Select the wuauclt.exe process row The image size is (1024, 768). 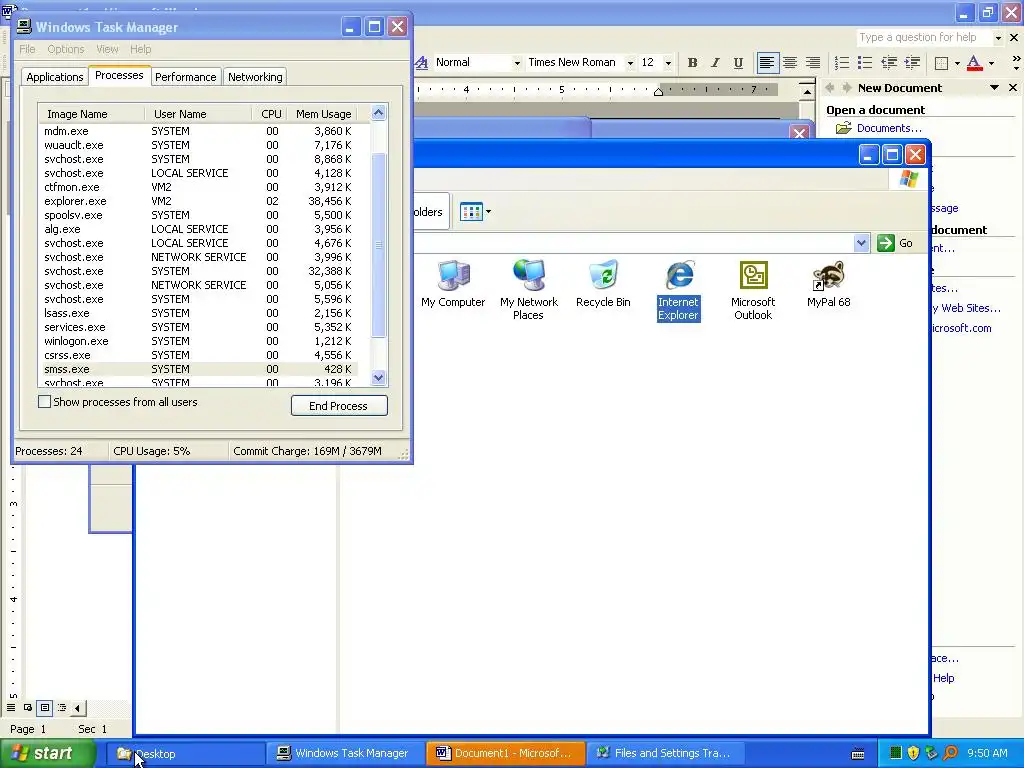pos(199,145)
